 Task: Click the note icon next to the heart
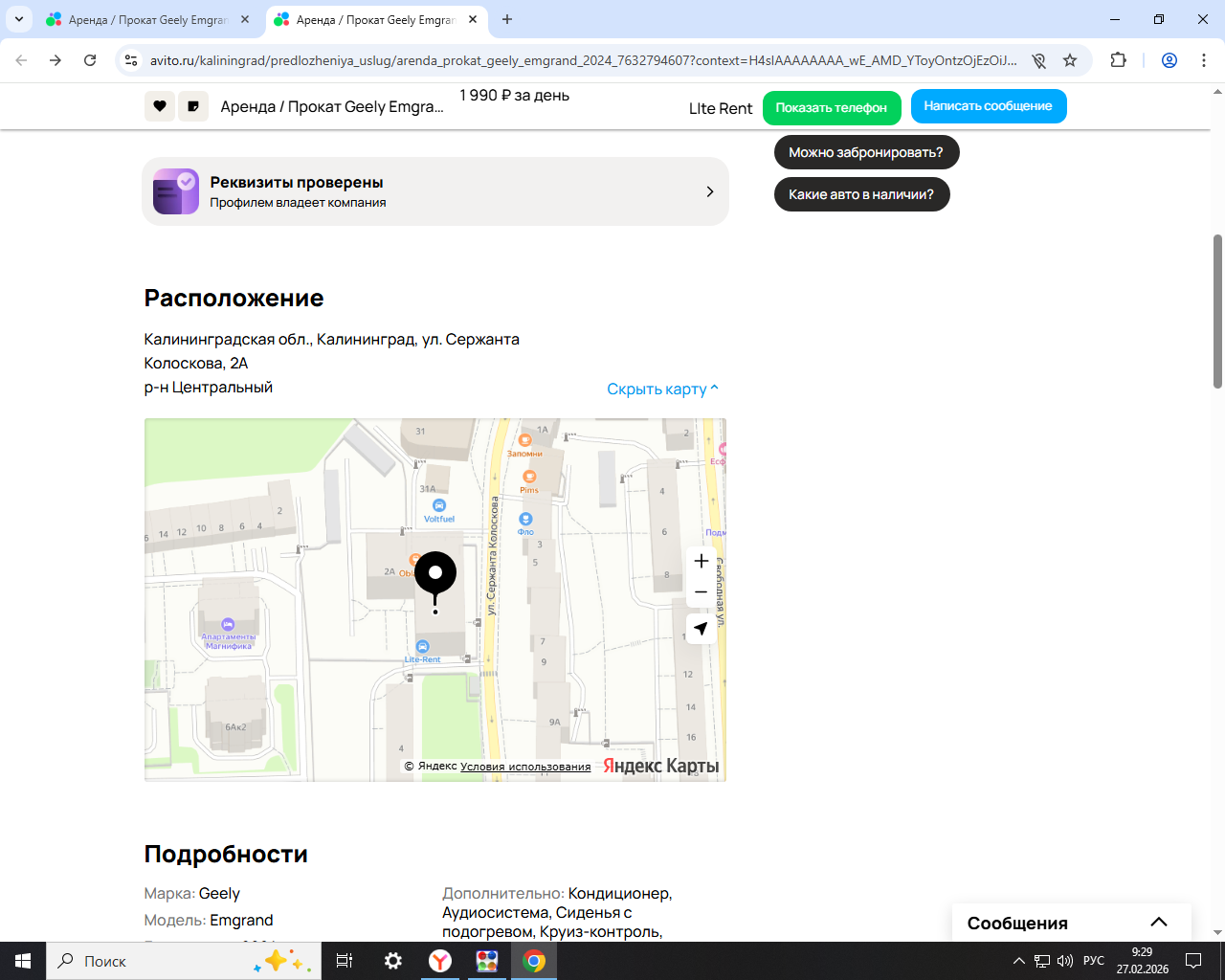[x=193, y=106]
